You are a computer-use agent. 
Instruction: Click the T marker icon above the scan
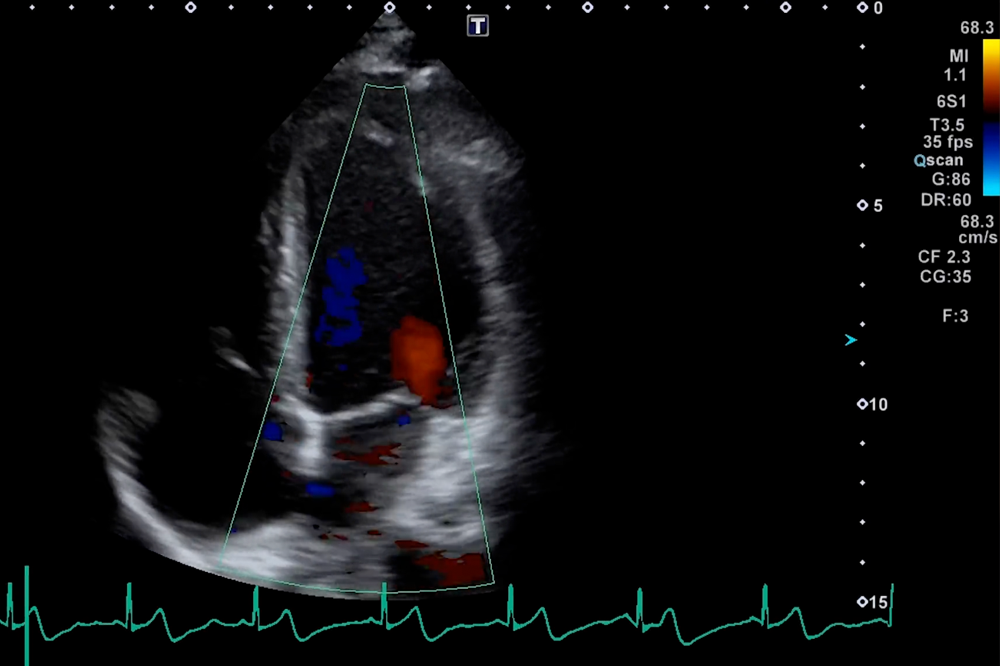tap(478, 26)
